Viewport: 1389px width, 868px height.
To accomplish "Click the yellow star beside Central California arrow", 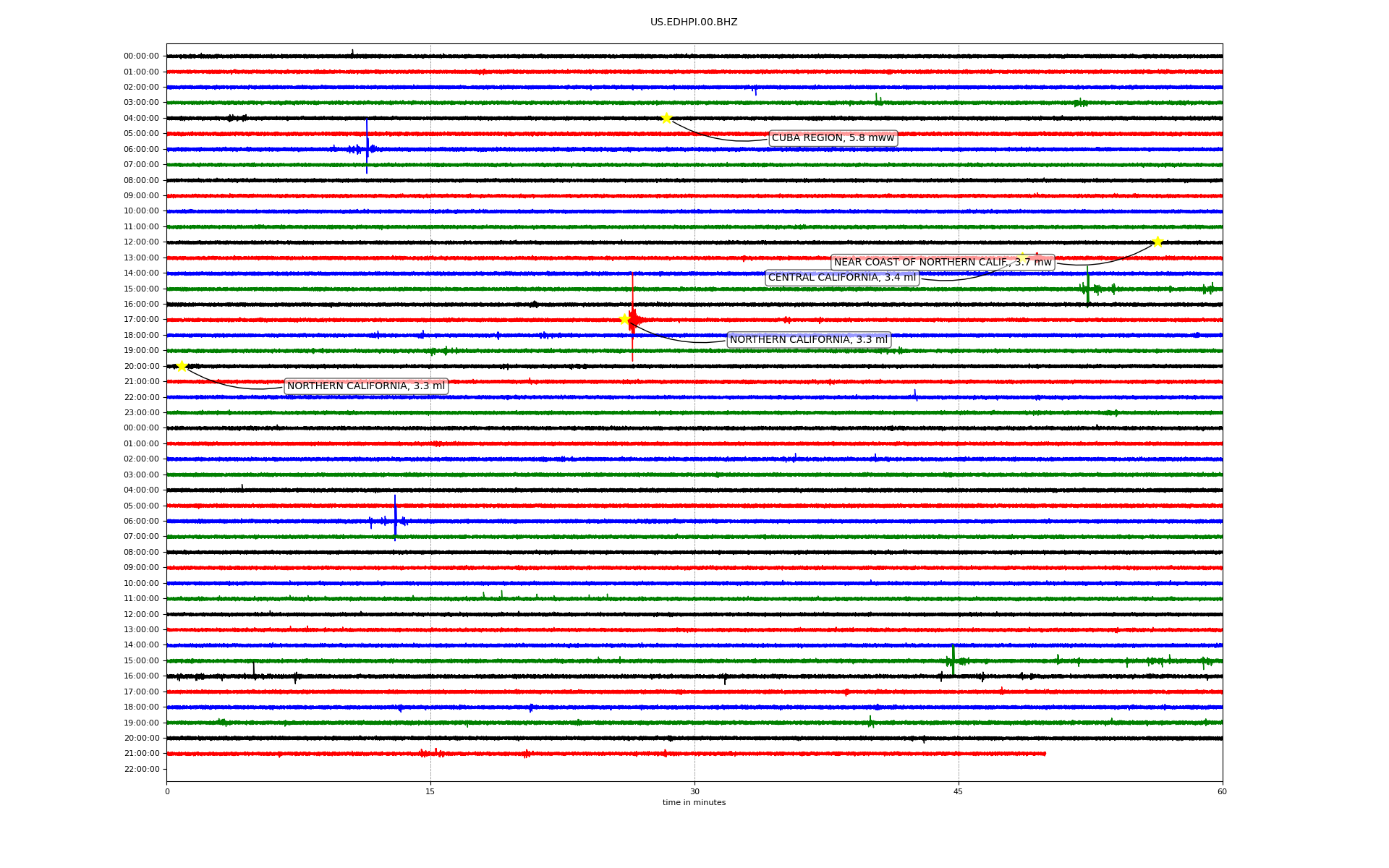I will [1022, 258].
